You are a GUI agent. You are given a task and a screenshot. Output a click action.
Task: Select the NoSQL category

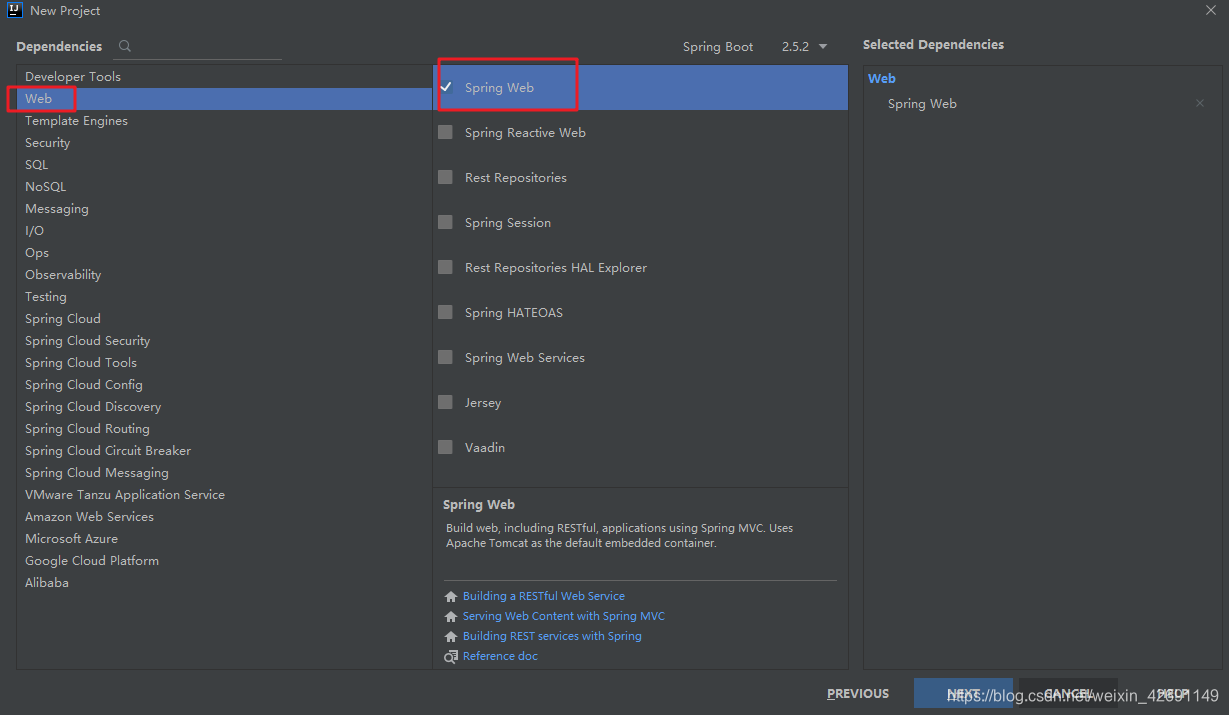pyautogui.click(x=224, y=187)
